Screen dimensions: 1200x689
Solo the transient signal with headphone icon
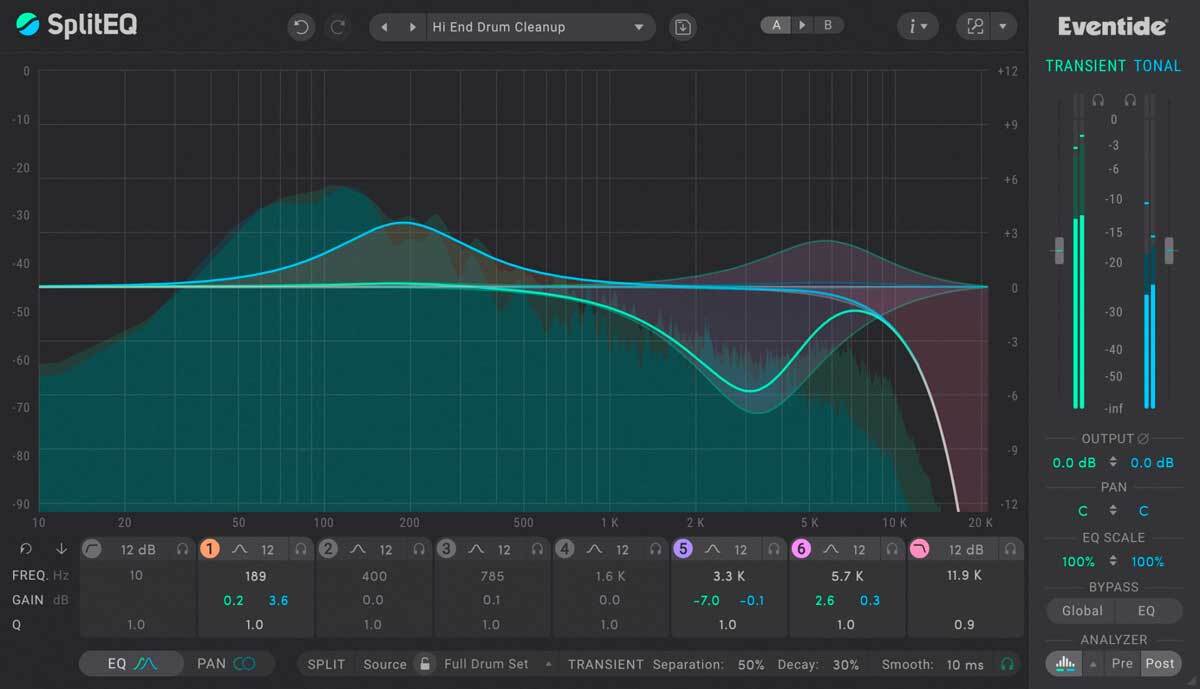[x=1097, y=100]
